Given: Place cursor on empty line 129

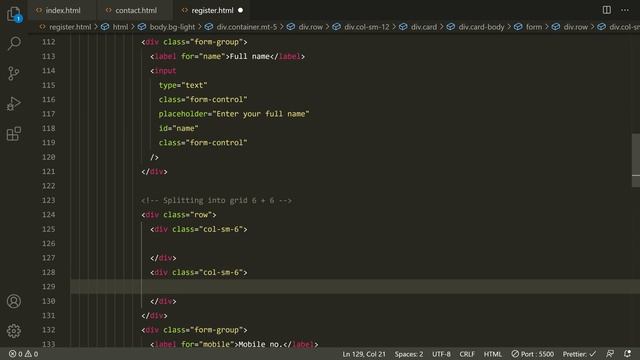Looking at the screenshot, I should coord(355,287).
